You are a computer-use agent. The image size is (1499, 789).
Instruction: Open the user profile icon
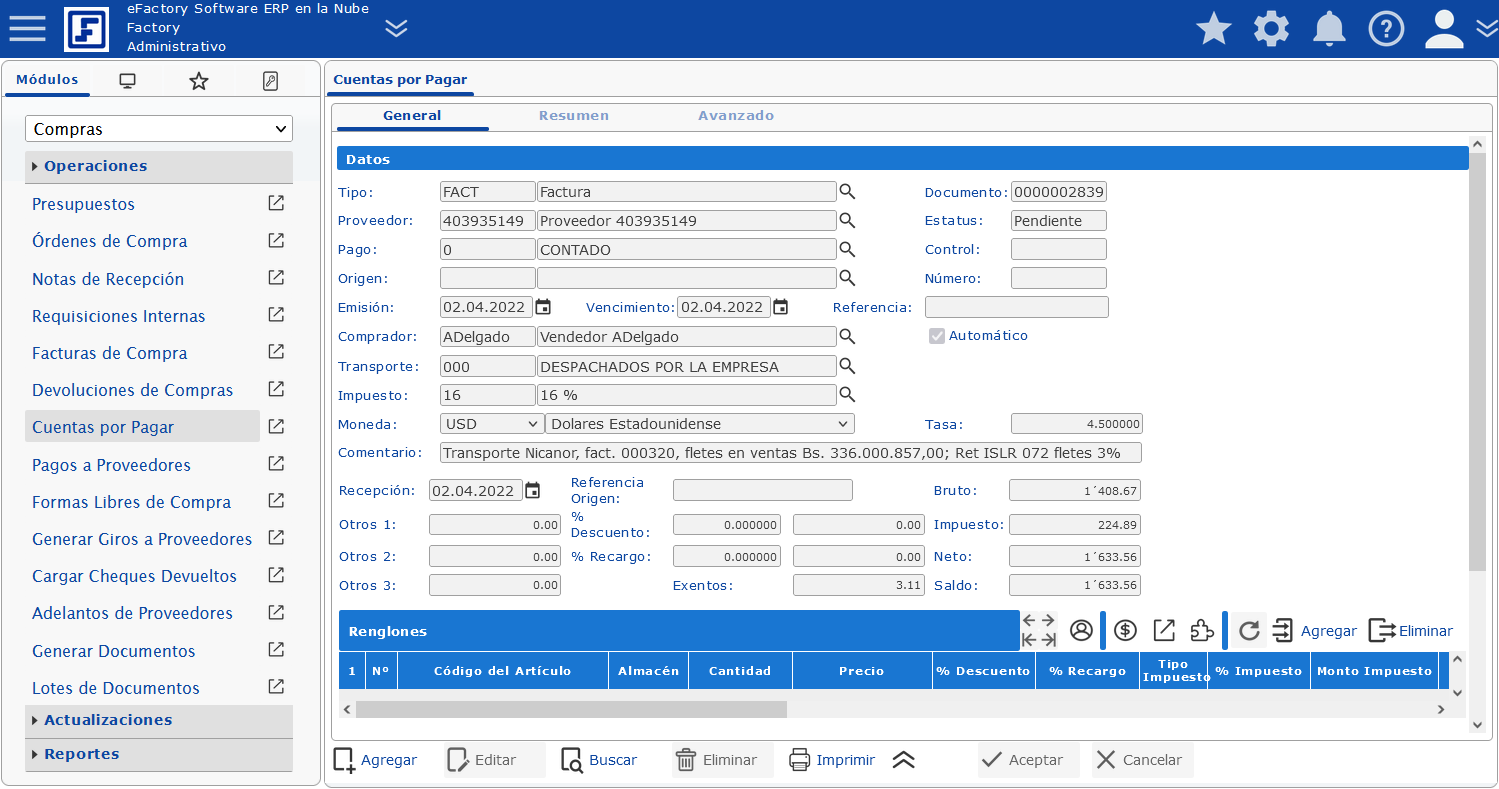(1444, 28)
